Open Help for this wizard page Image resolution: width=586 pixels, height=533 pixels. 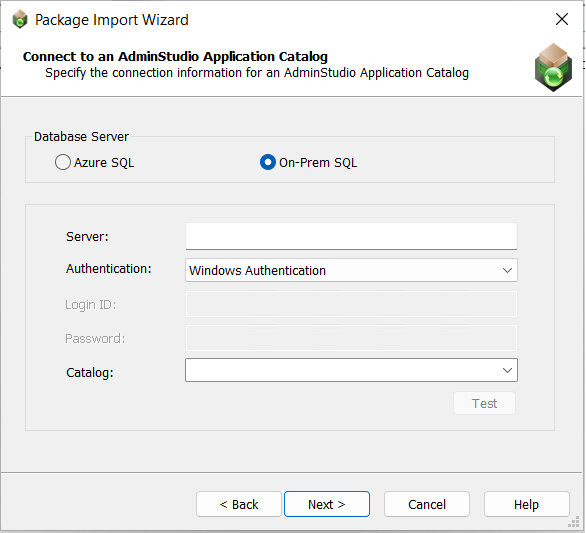click(x=527, y=504)
